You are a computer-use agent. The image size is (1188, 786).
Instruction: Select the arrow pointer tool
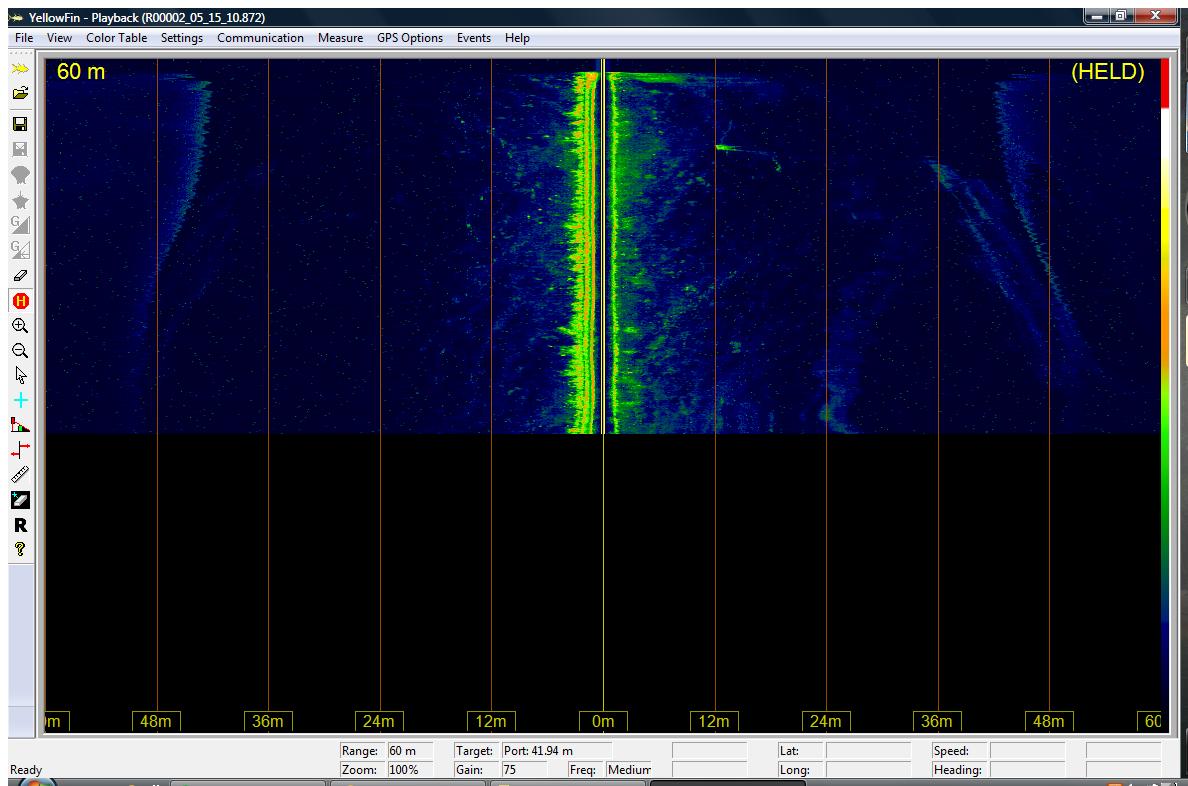[x=19, y=376]
